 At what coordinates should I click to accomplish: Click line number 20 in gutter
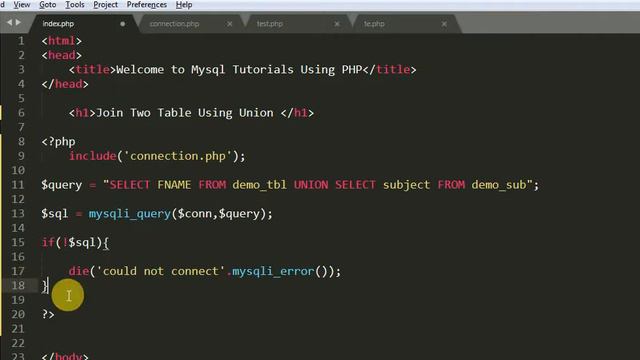(x=18, y=314)
